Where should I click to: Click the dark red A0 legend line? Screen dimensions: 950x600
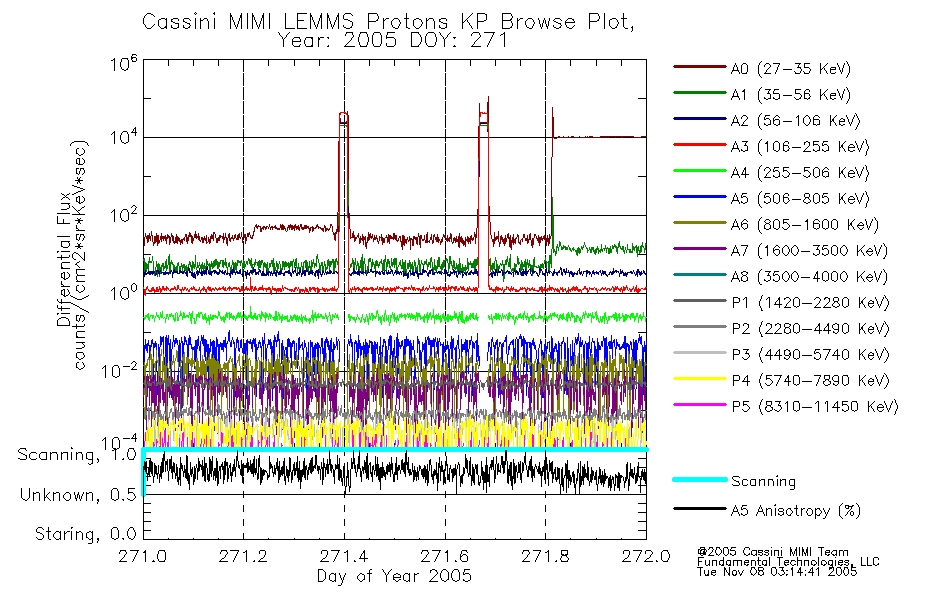click(x=699, y=67)
